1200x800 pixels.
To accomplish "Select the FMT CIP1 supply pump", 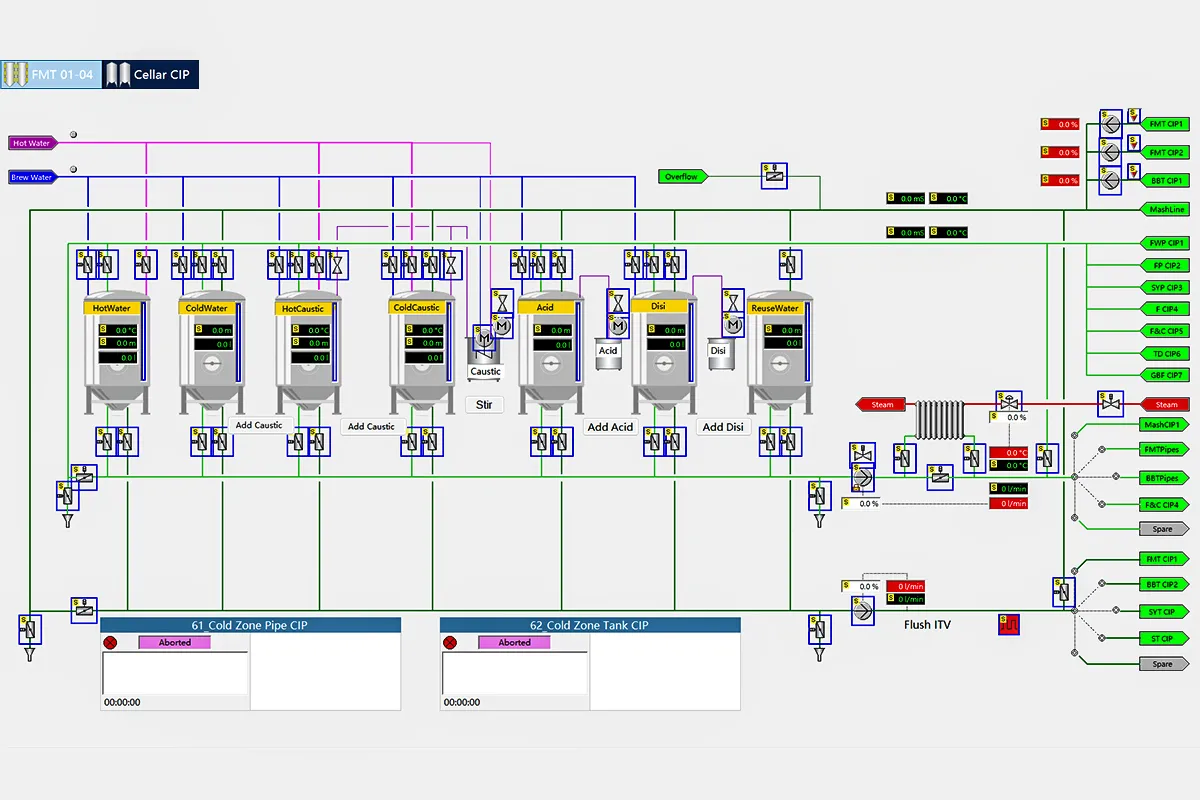I will [x=1110, y=124].
